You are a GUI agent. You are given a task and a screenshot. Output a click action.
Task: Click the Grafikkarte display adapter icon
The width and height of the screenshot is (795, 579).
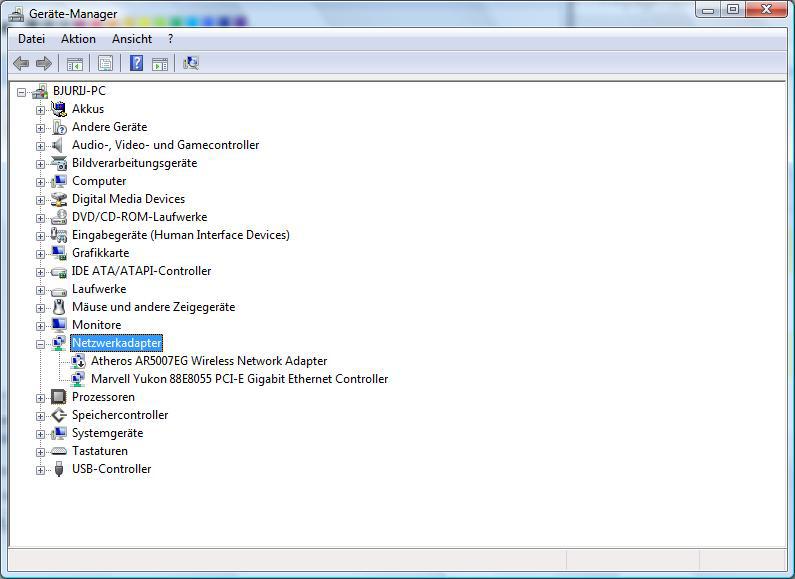(x=59, y=253)
